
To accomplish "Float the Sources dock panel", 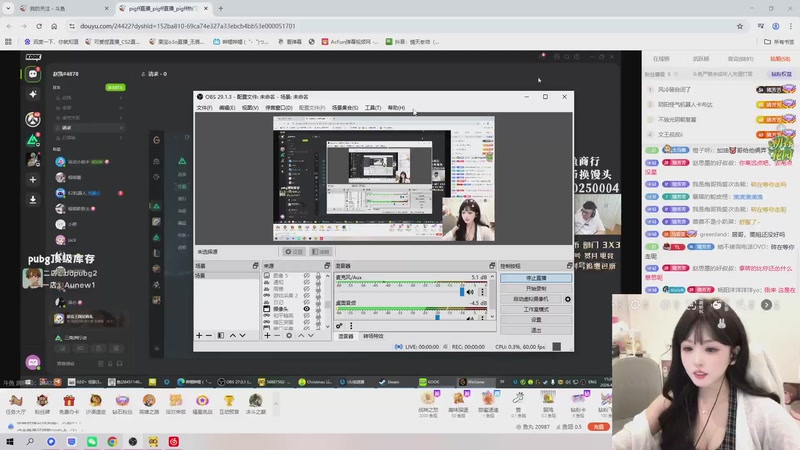I will 327,266.
